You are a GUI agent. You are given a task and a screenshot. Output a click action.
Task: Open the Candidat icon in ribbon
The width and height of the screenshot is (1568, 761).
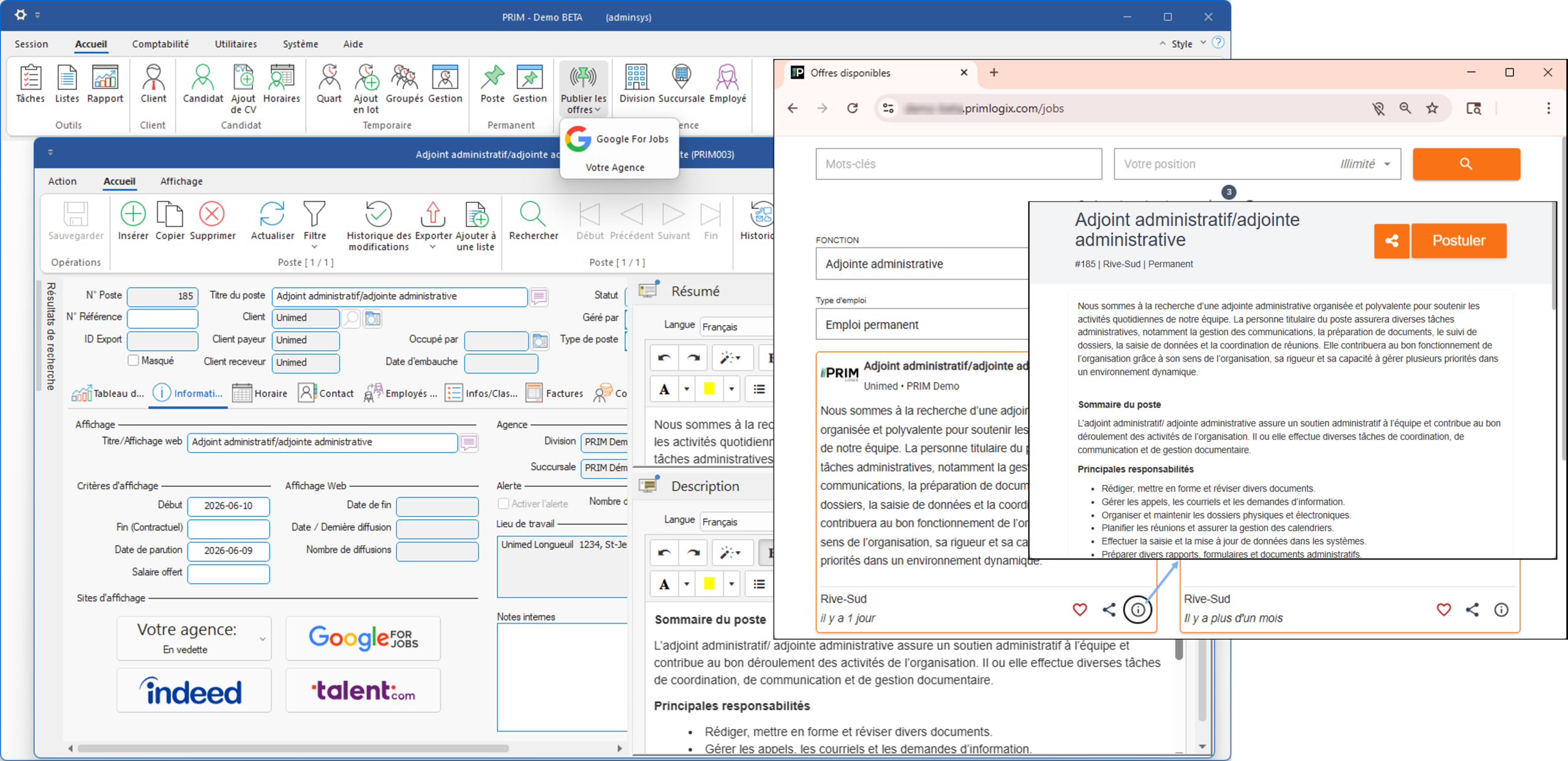pos(203,83)
